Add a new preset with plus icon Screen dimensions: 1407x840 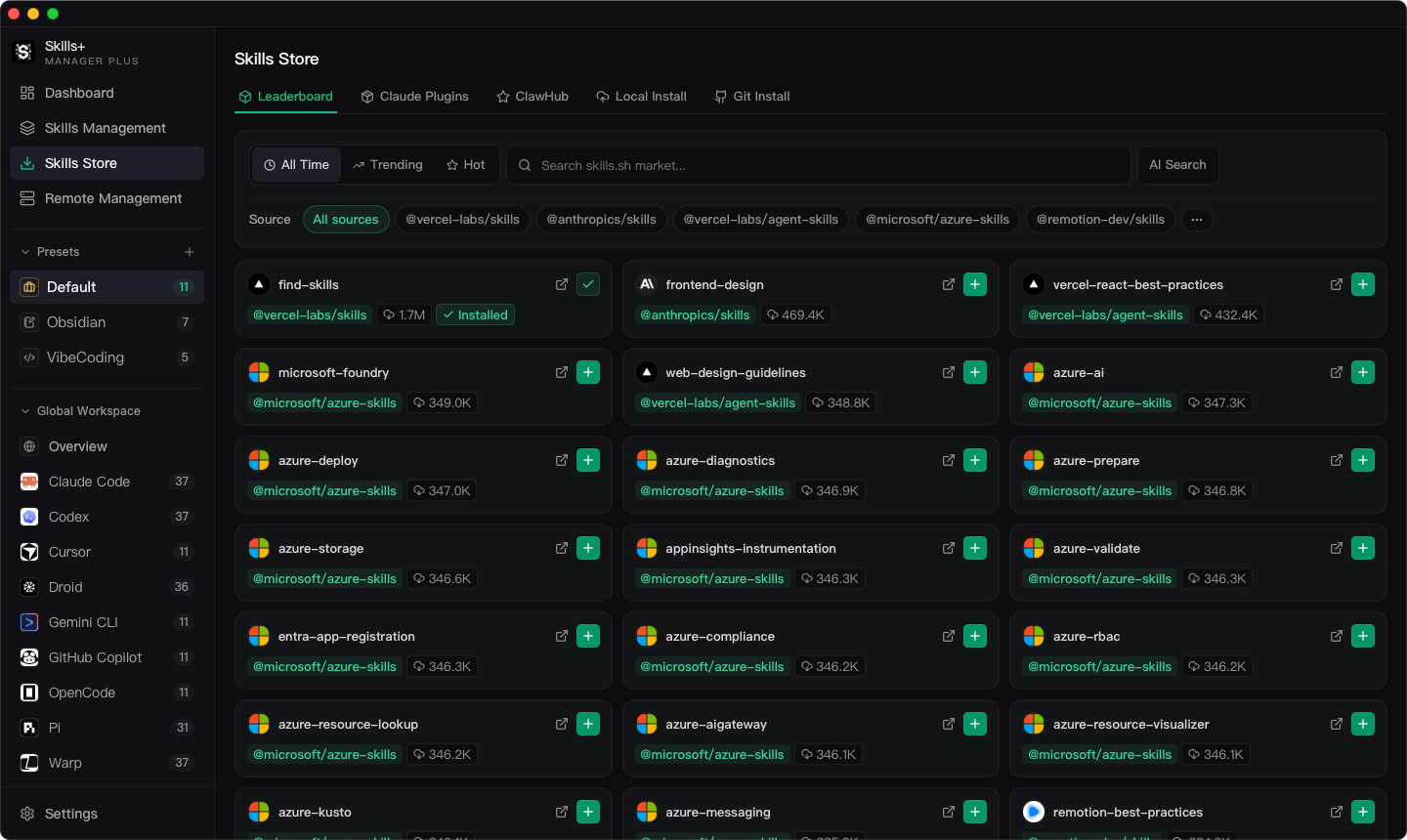pos(190,252)
